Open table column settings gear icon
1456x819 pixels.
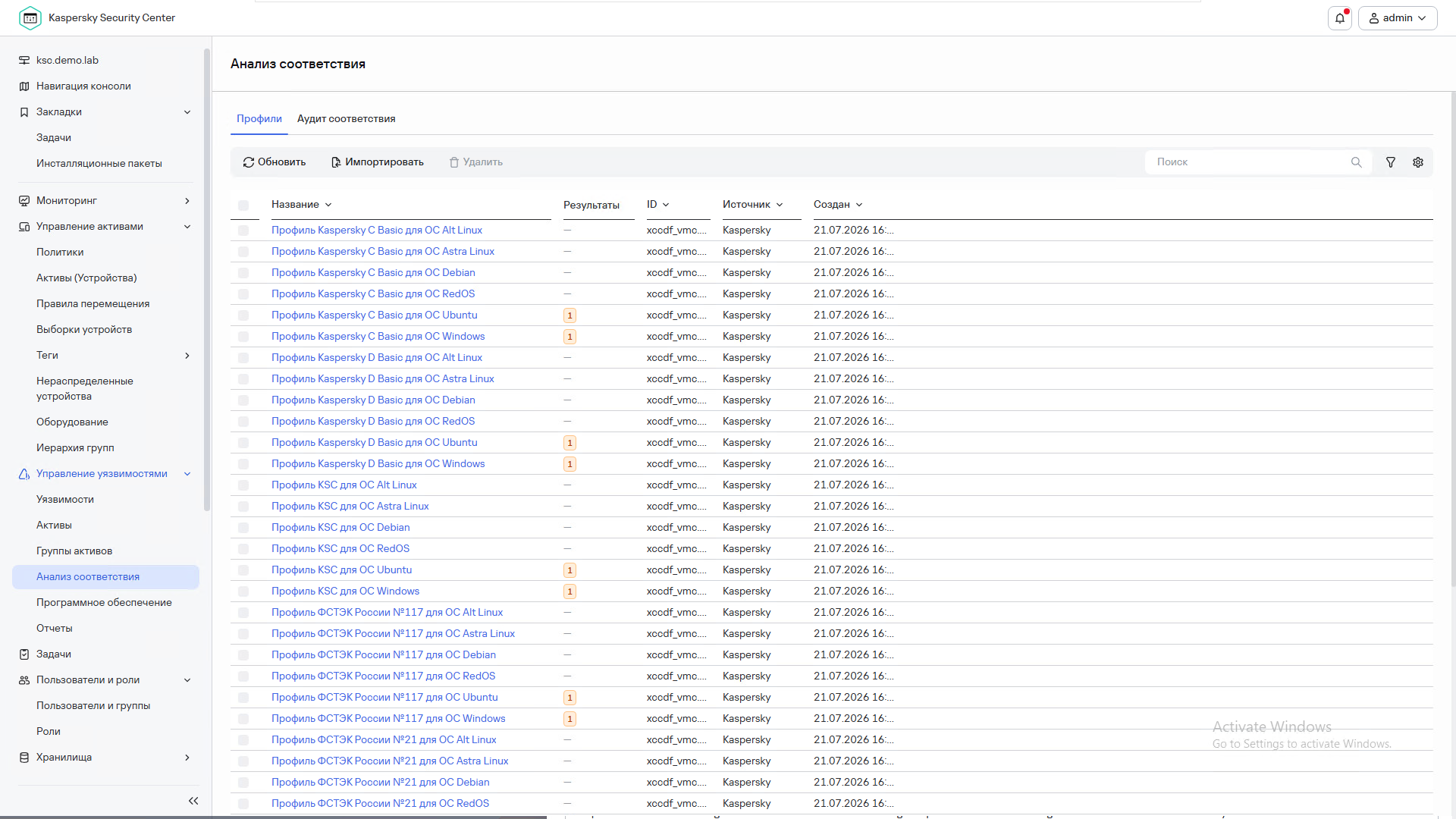tap(1418, 162)
